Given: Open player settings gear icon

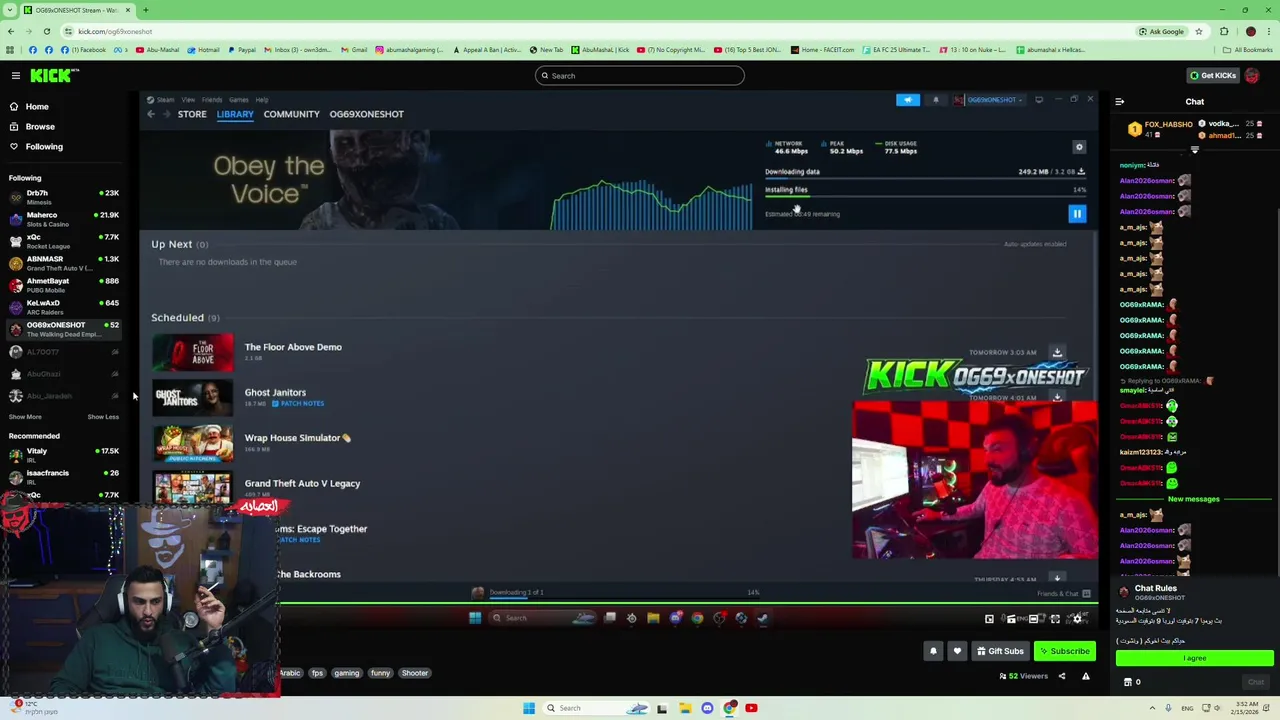Looking at the screenshot, I should (x=1076, y=619).
